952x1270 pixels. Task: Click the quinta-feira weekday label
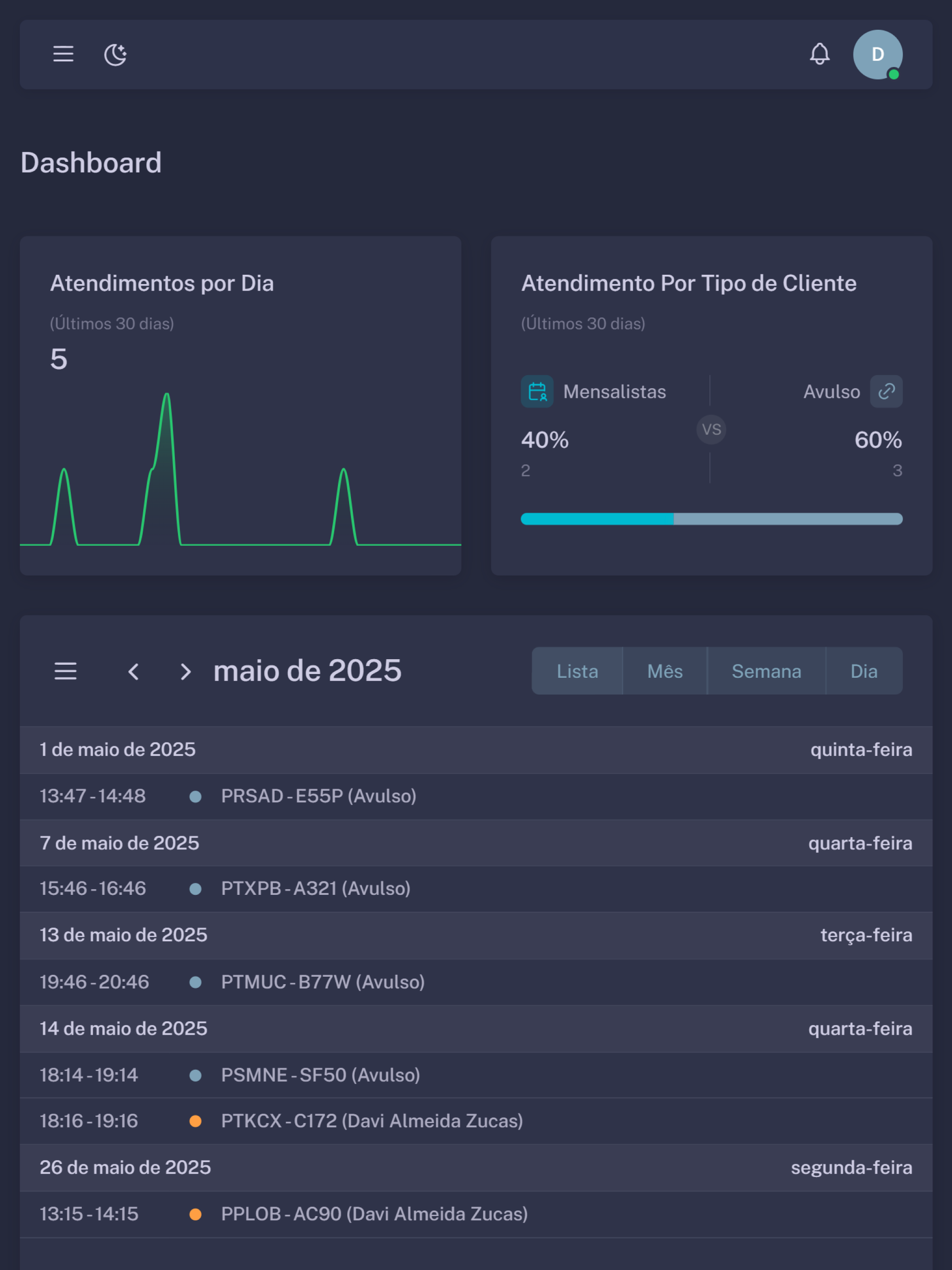click(861, 750)
